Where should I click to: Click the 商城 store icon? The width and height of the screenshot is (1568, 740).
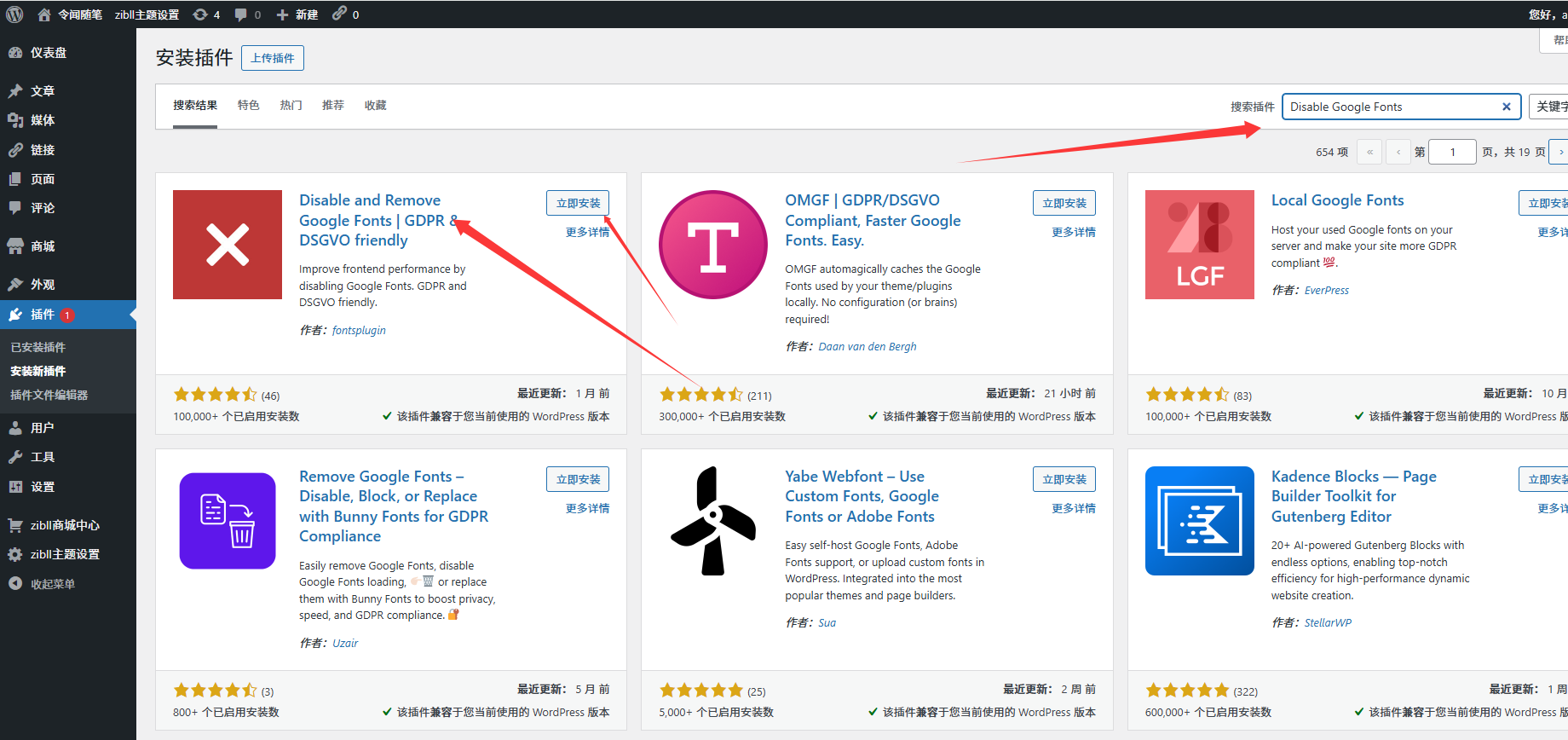(x=15, y=246)
